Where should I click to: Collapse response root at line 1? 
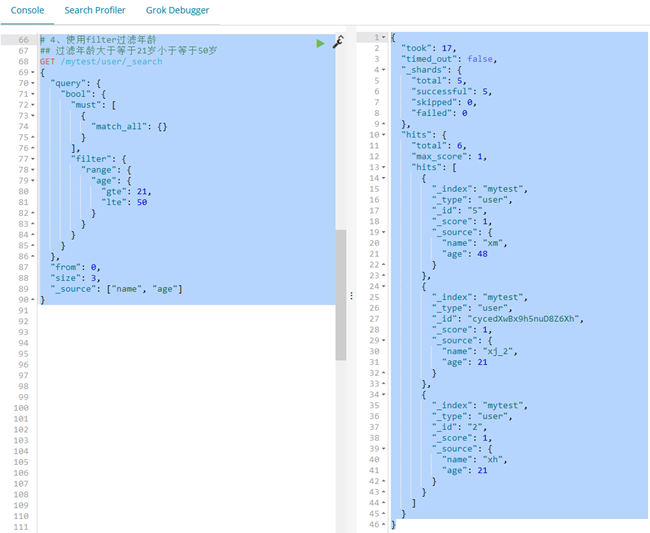click(383, 37)
